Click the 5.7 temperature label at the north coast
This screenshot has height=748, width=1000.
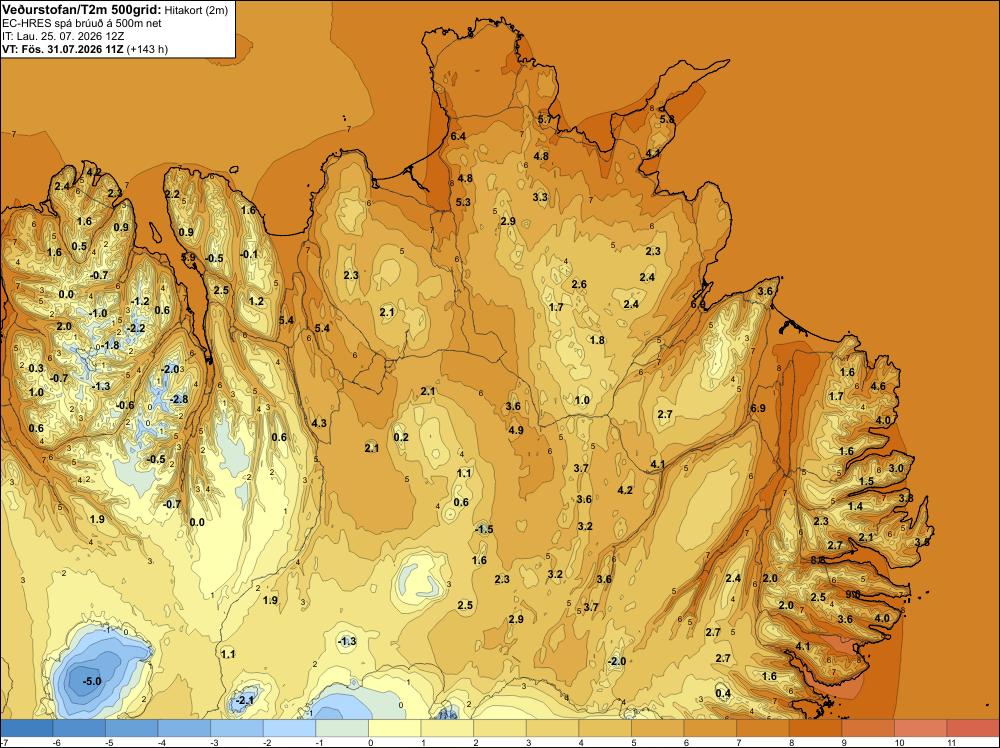coord(545,119)
